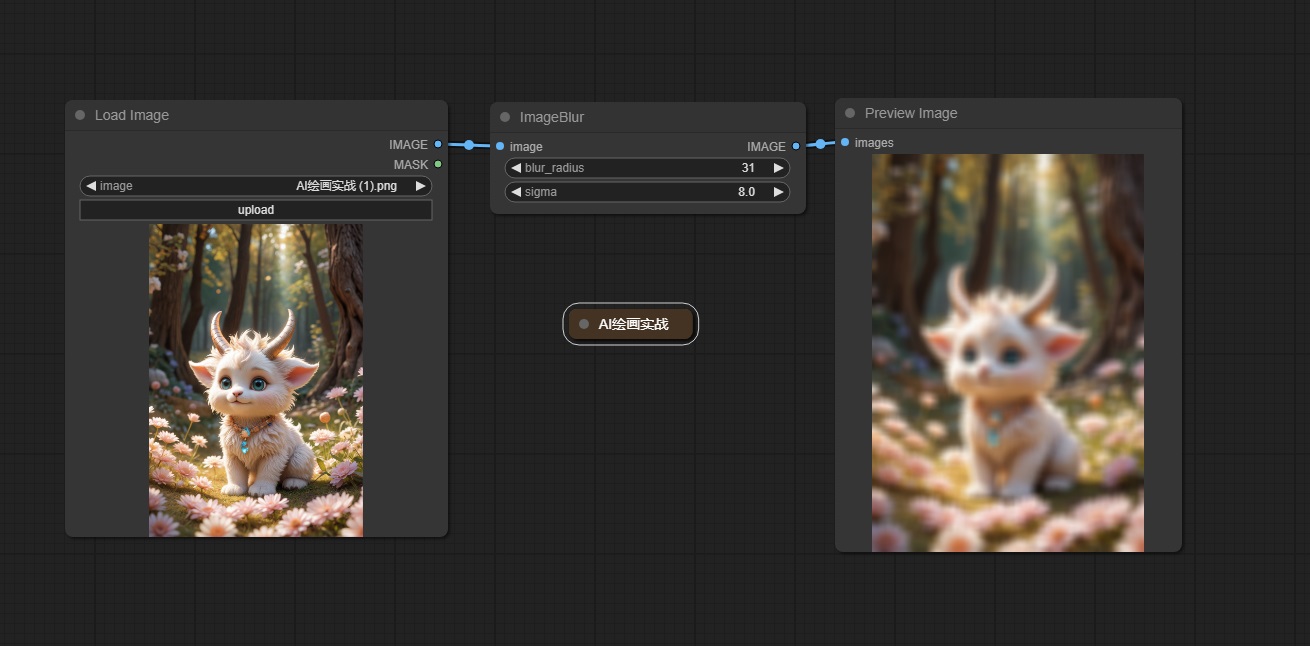The width and height of the screenshot is (1310, 646).
Task: Increase sigma value with right arrow
Action: tap(778, 192)
